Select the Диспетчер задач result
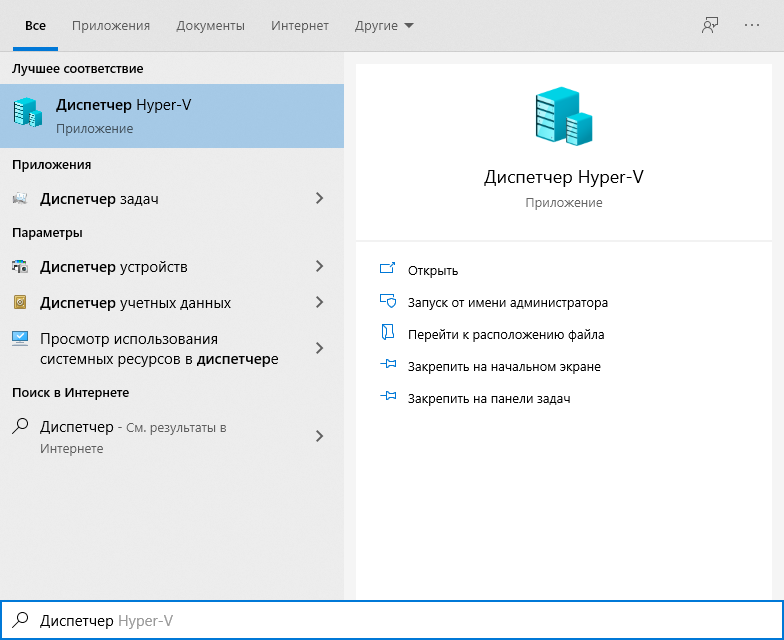 tap(172, 198)
